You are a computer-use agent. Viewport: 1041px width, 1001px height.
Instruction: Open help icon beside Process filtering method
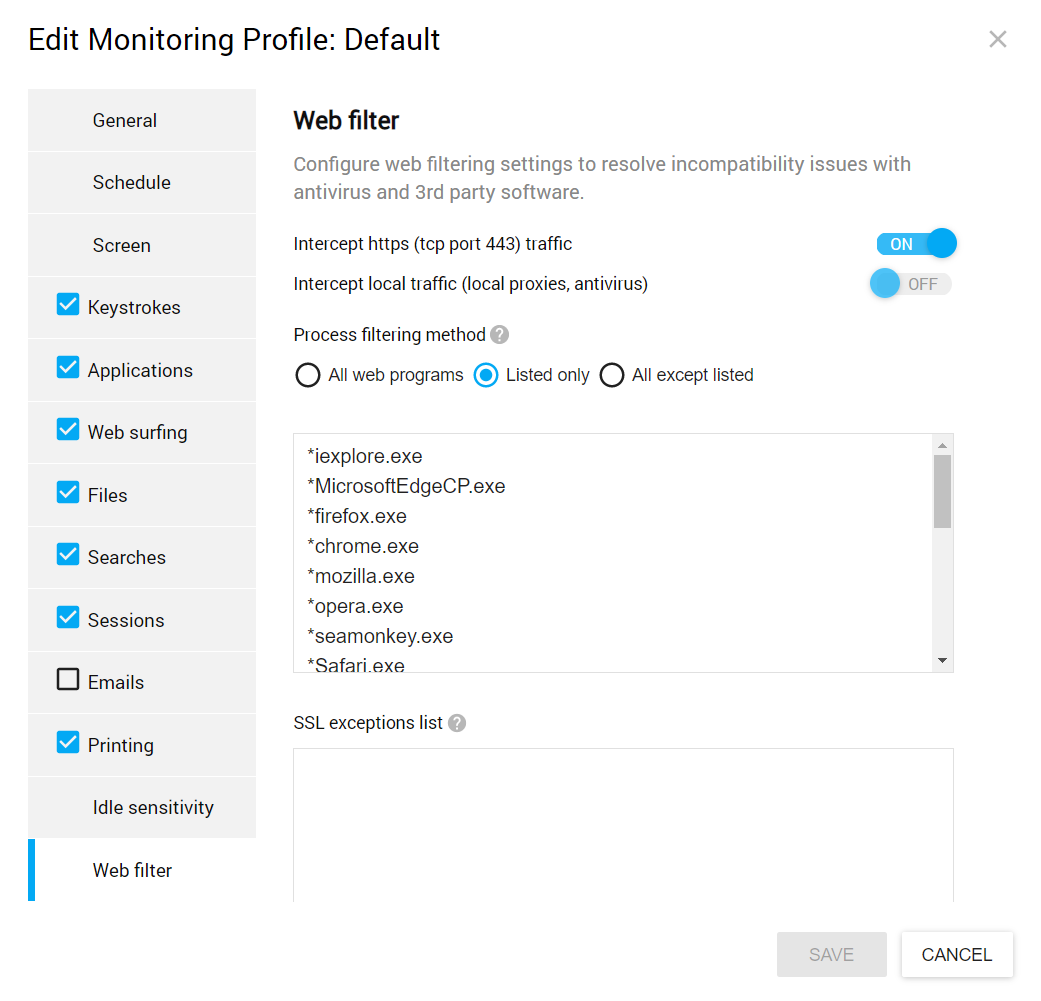tap(500, 335)
